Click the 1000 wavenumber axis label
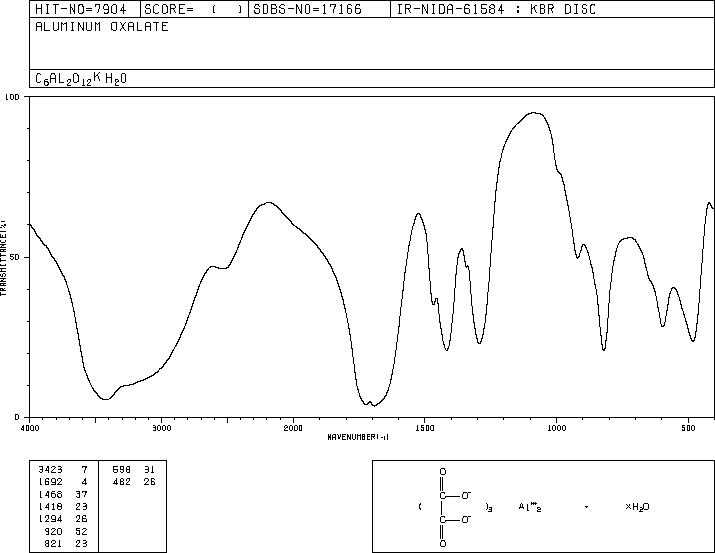 556,428
